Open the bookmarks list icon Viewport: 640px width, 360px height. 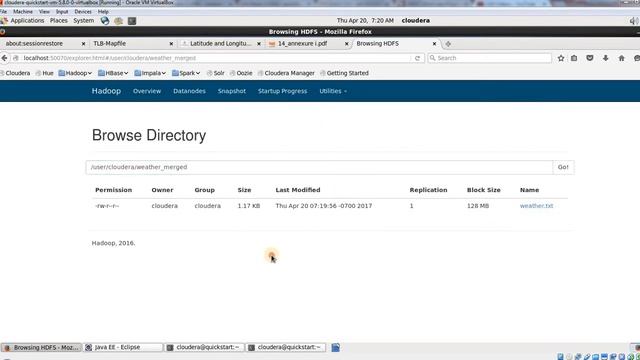(x=574, y=58)
